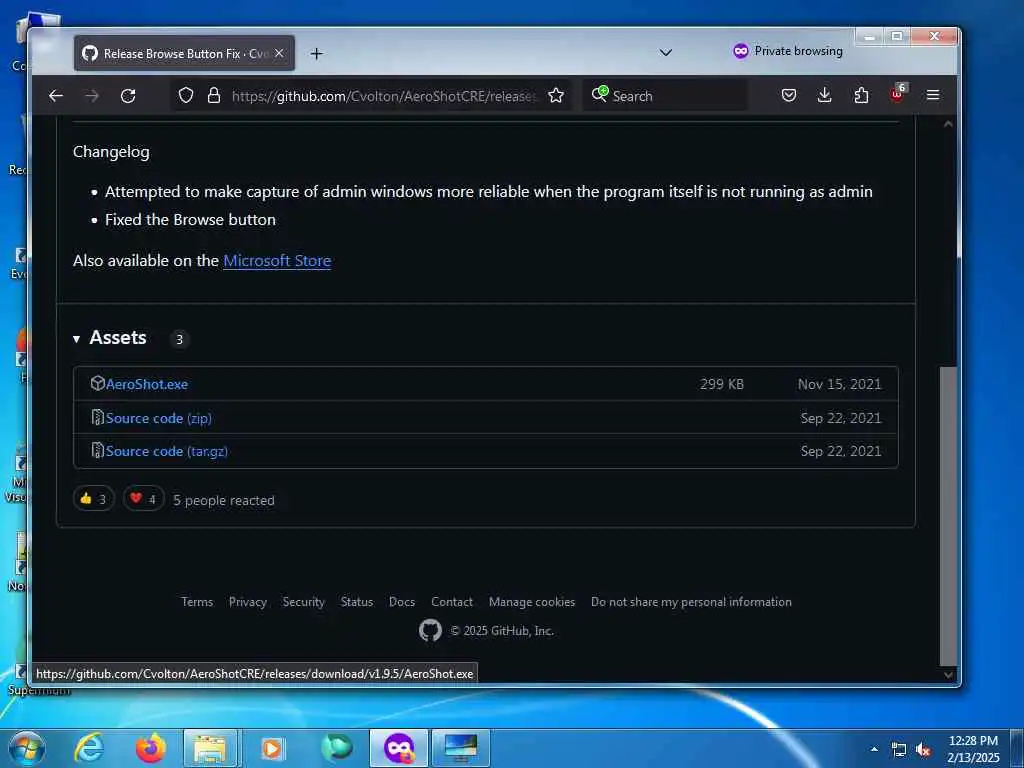Open the media player taskbar icon
Image resolution: width=1024 pixels, height=768 pixels.
pyautogui.click(x=272, y=748)
